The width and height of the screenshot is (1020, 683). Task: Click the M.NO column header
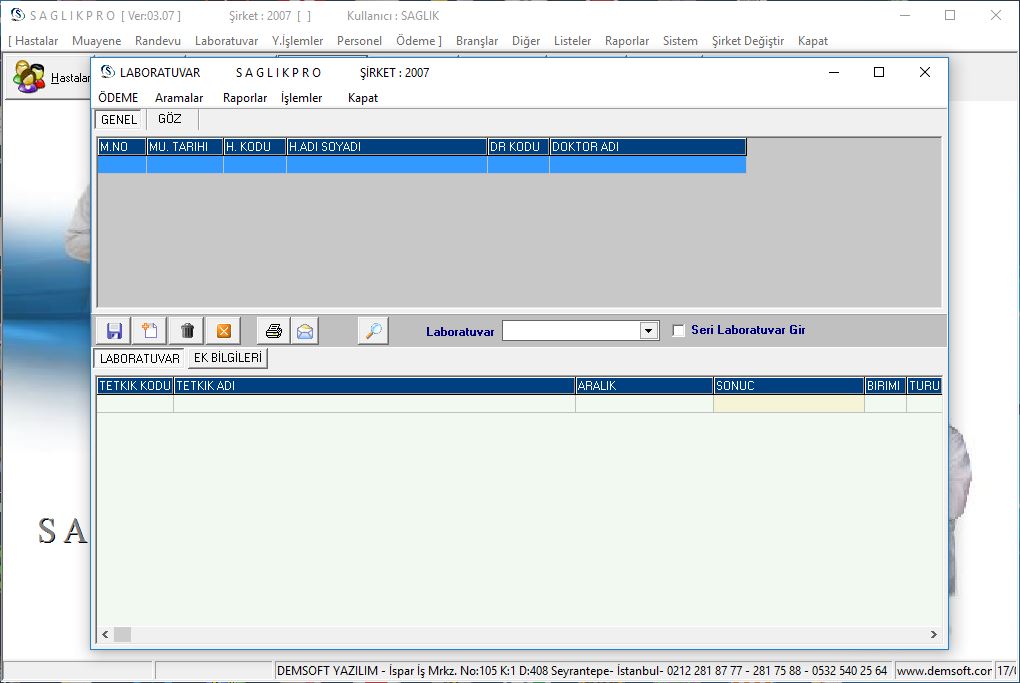pos(122,146)
